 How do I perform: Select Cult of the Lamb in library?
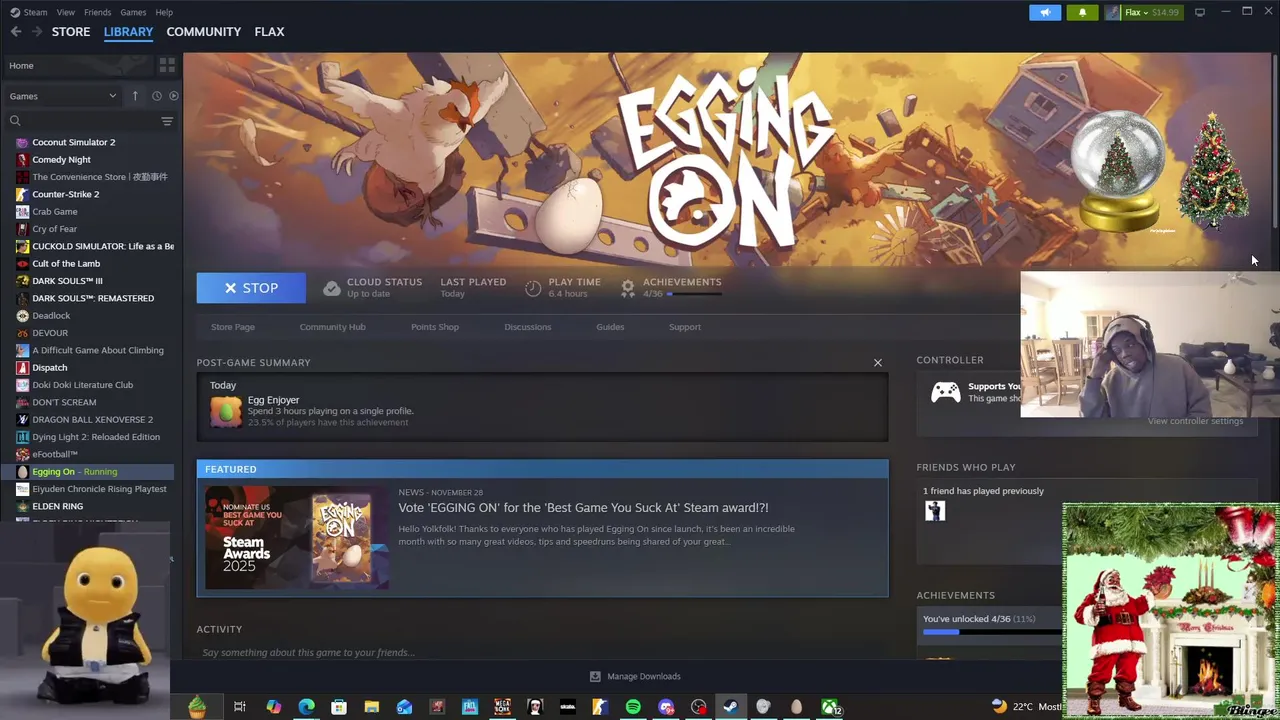coord(66,263)
